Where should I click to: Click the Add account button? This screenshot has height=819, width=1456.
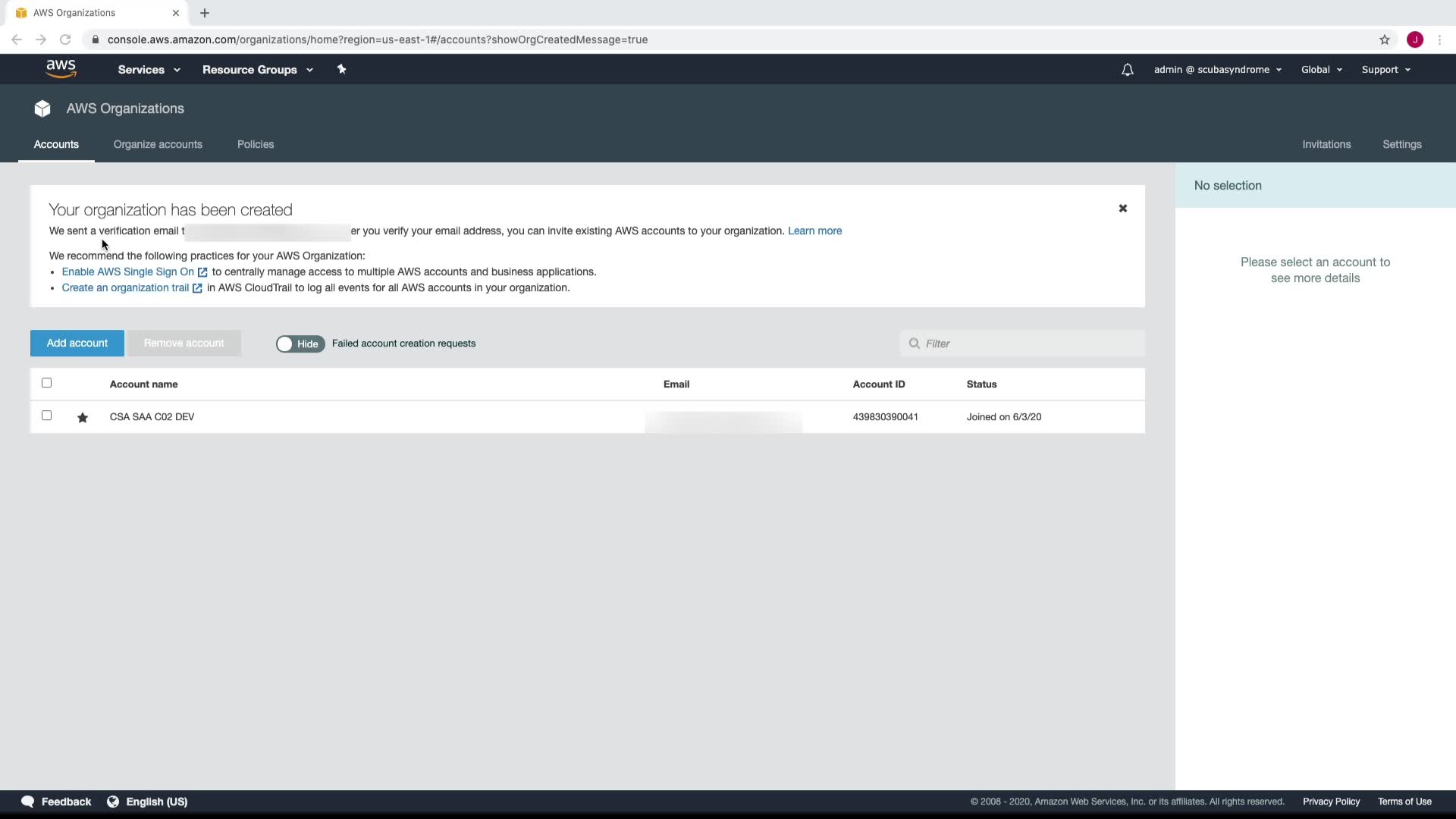pyautogui.click(x=77, y=344)
